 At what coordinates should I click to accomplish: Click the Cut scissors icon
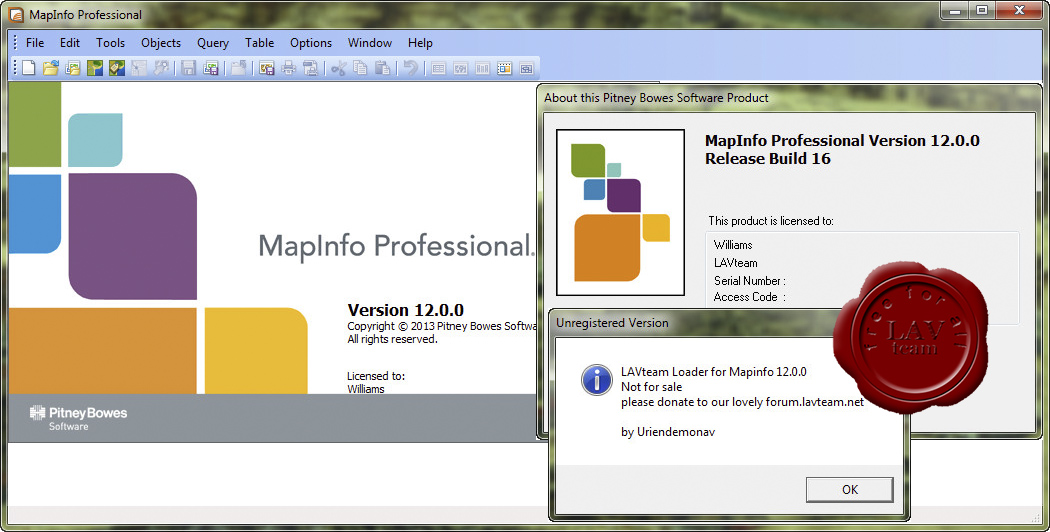point(339,68)
